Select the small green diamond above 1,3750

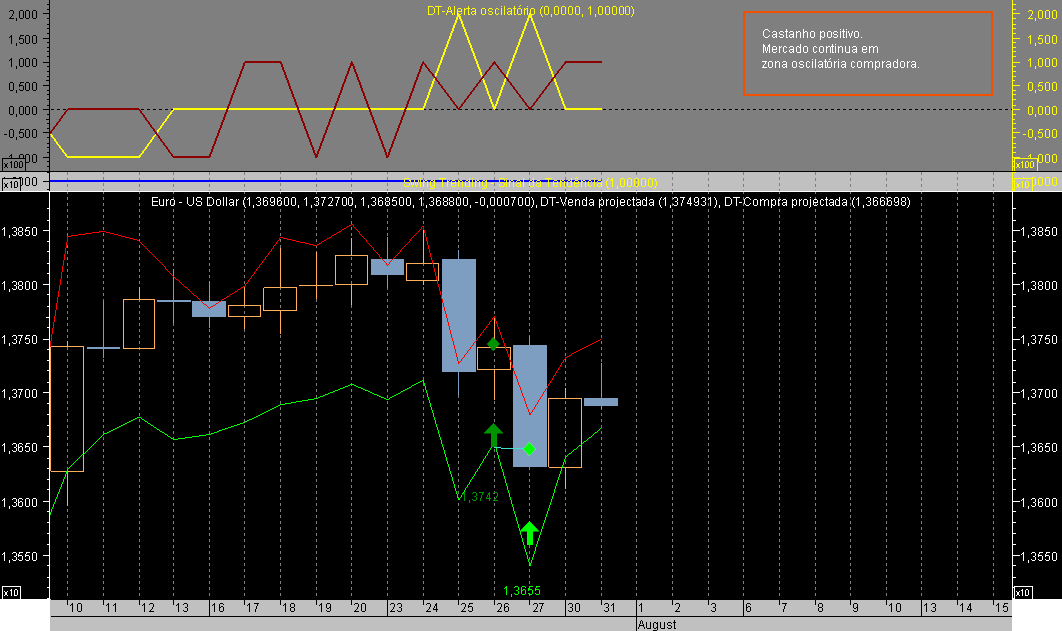click(495, 343)
